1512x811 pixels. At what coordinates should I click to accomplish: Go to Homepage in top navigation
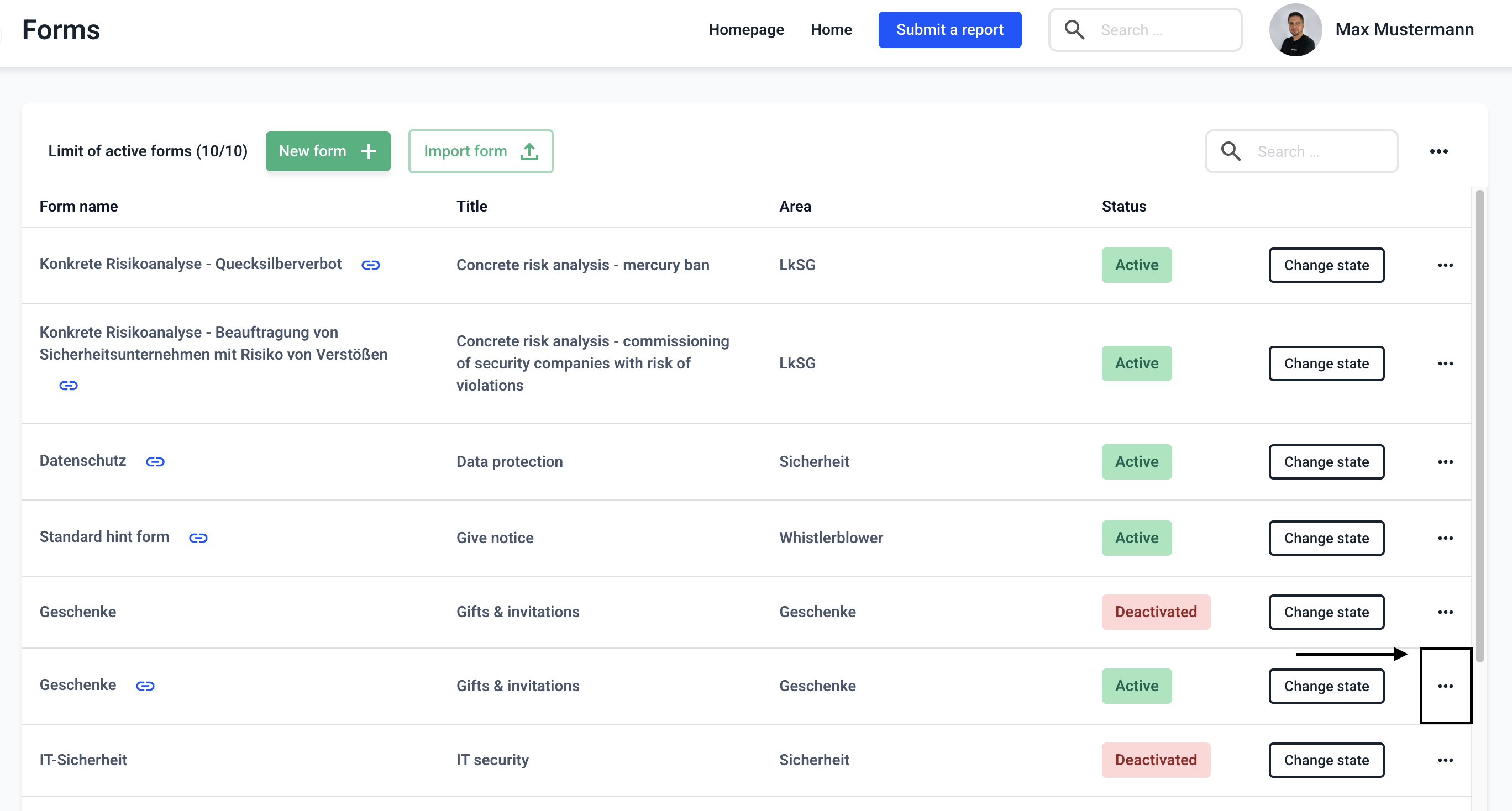point(746,30)
